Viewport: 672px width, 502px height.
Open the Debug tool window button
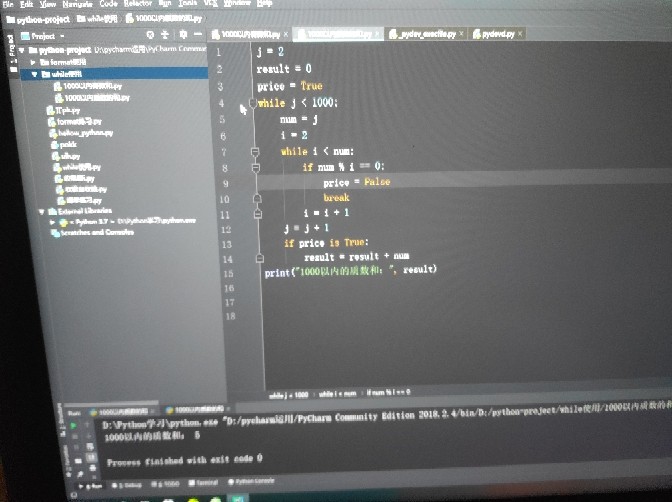tap(126, 485)
